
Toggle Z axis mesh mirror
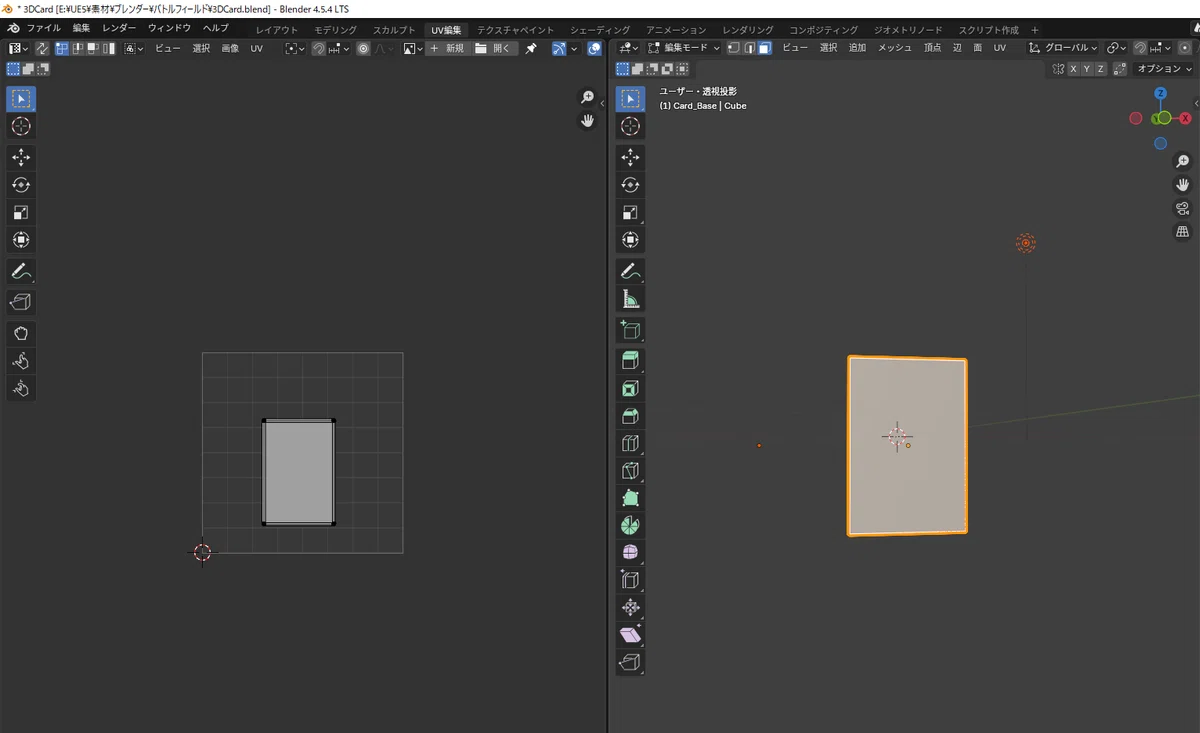(x=1101, y=69)
